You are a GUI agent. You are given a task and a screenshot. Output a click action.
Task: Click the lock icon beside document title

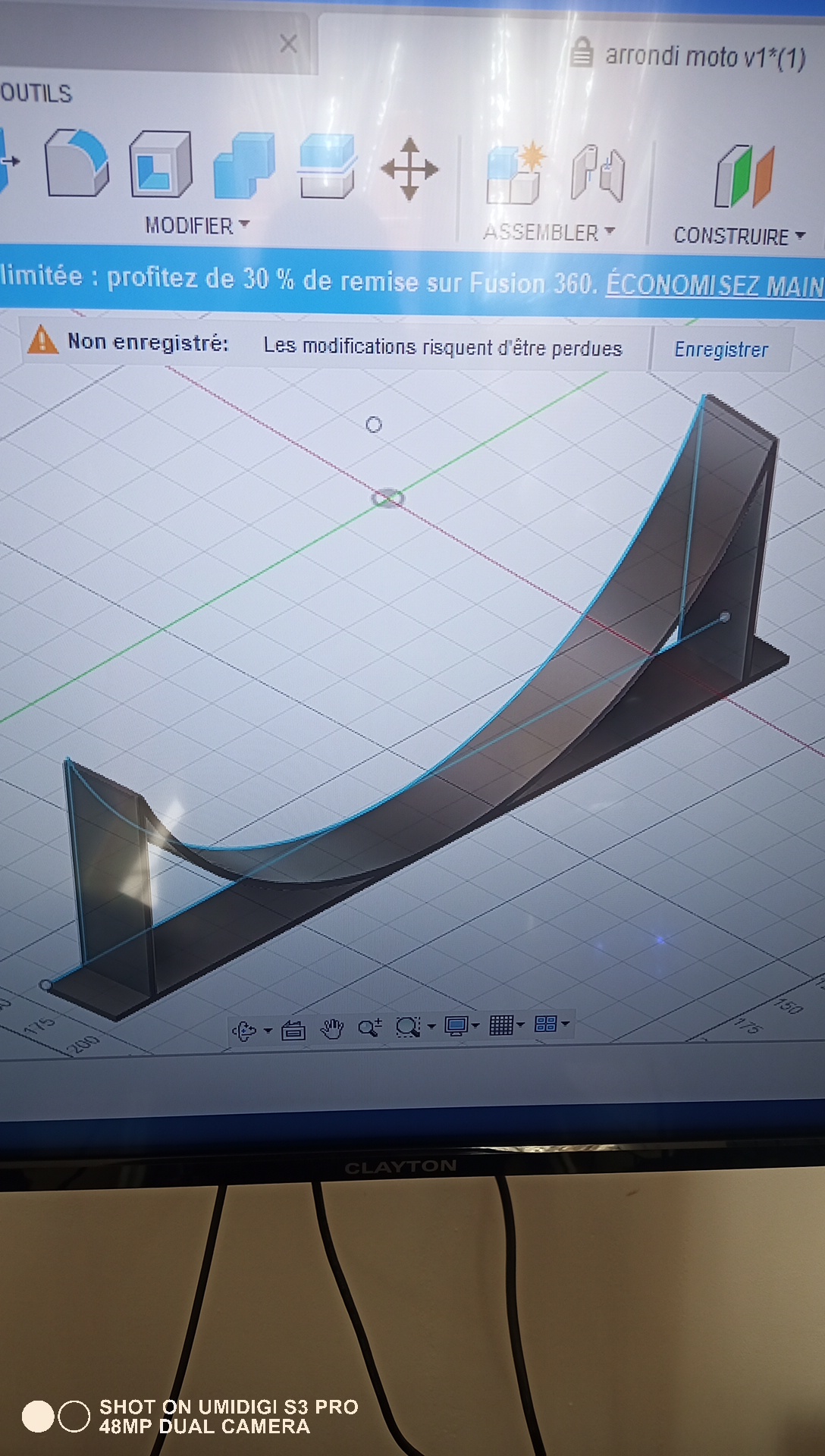(x=582, y=52)
